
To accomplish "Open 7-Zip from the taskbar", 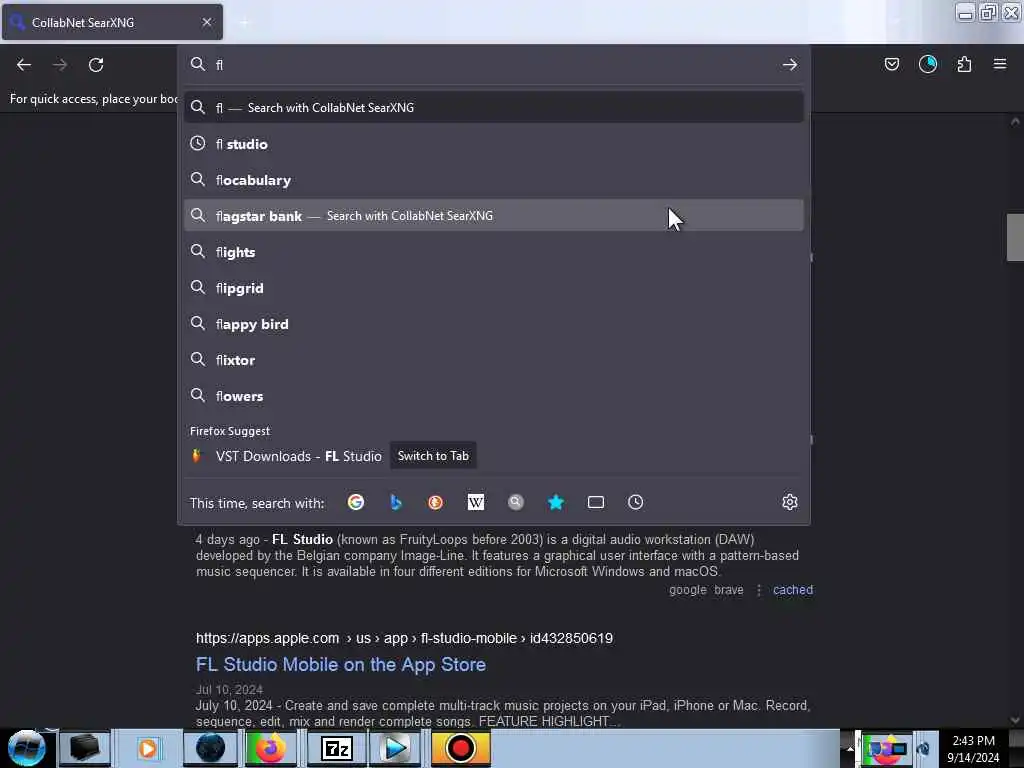I will pos(337,748).
